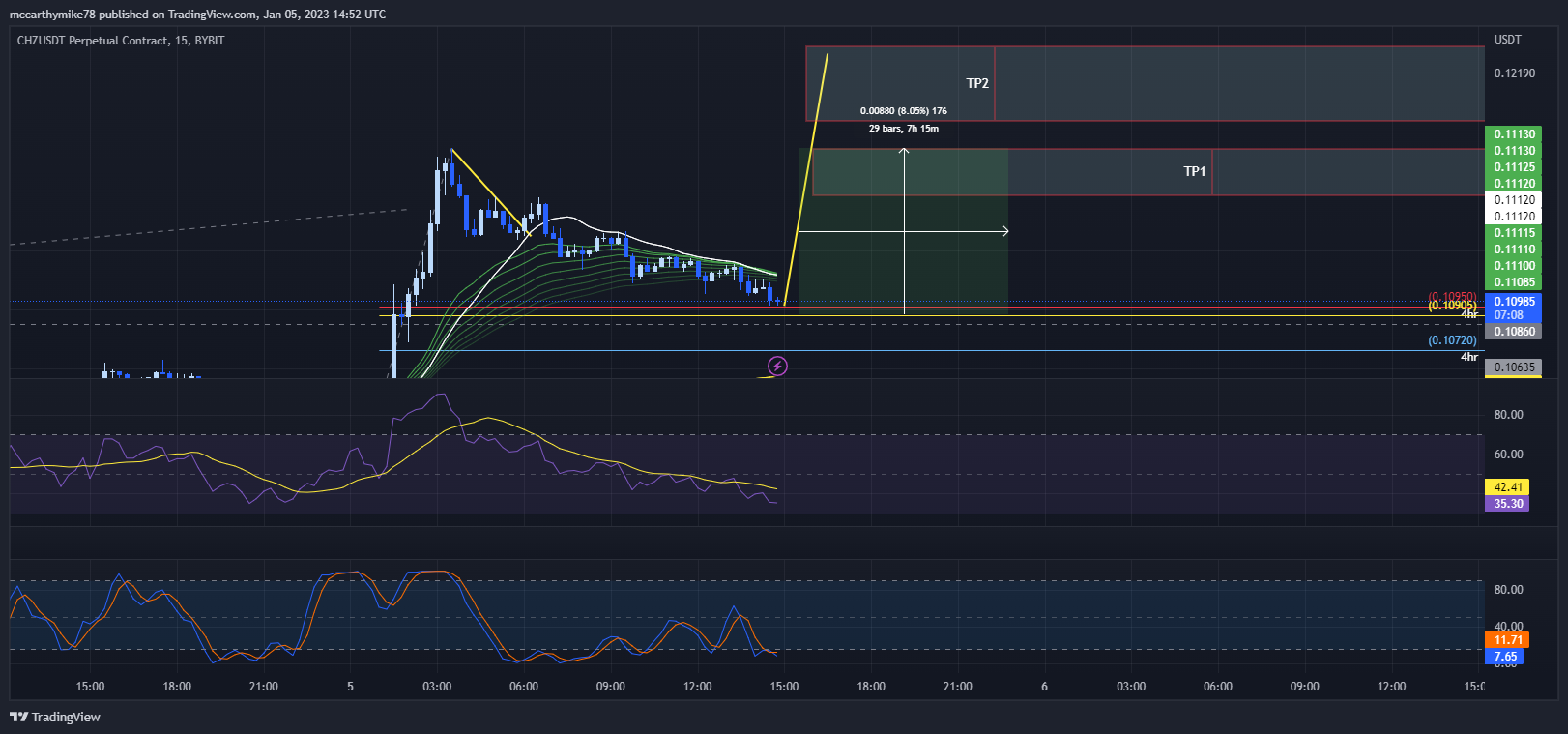The image size is (1568, 734).
Task: Click the purple lightning bolt event icon
Action: tap(777, 366)
